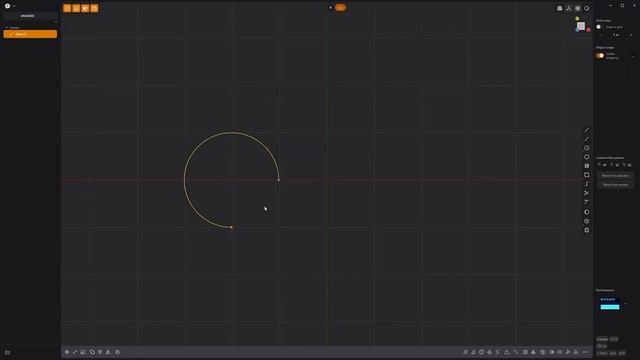Toggle the Enable snapping switch

[600, 56]
